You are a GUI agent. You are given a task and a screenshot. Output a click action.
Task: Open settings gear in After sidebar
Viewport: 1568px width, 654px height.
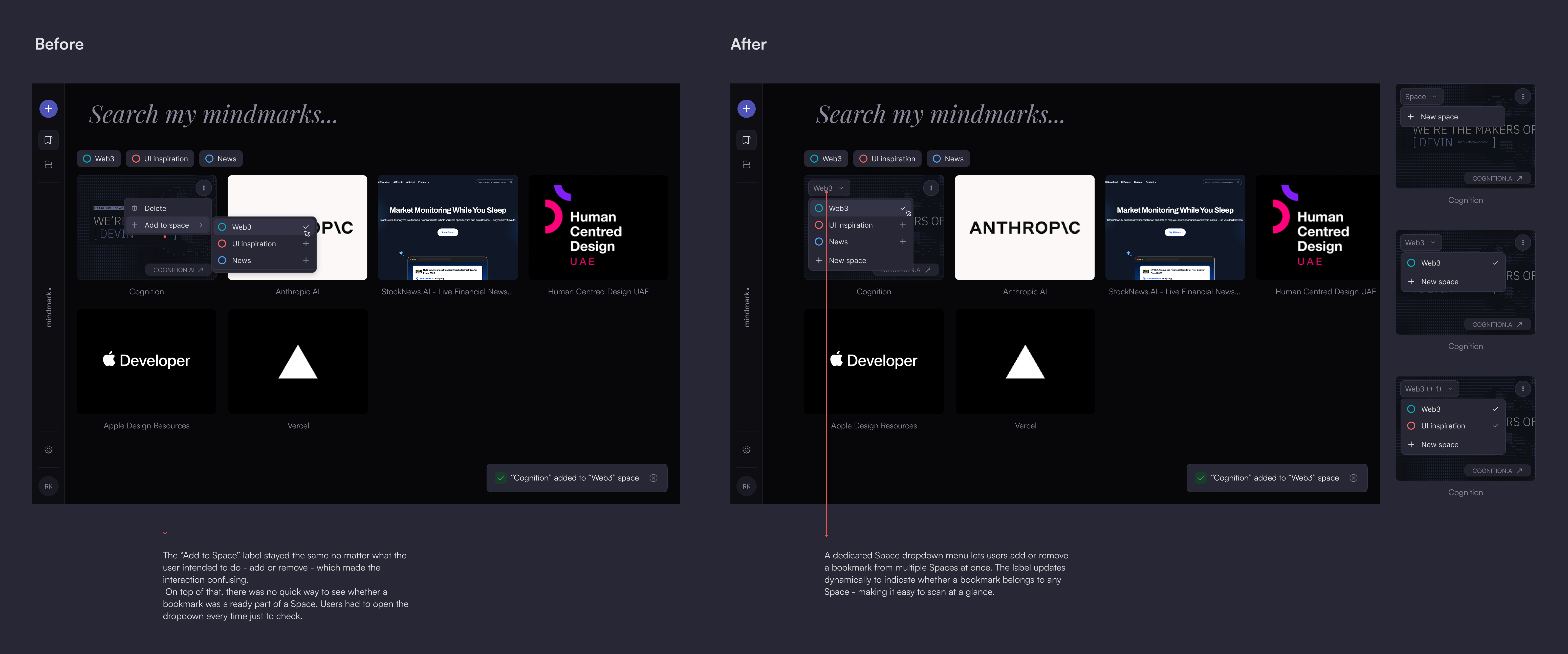746,450
